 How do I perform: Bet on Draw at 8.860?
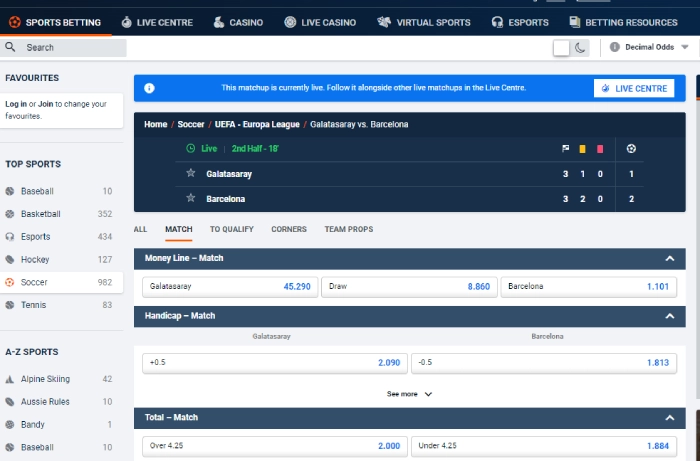point(409,287)
